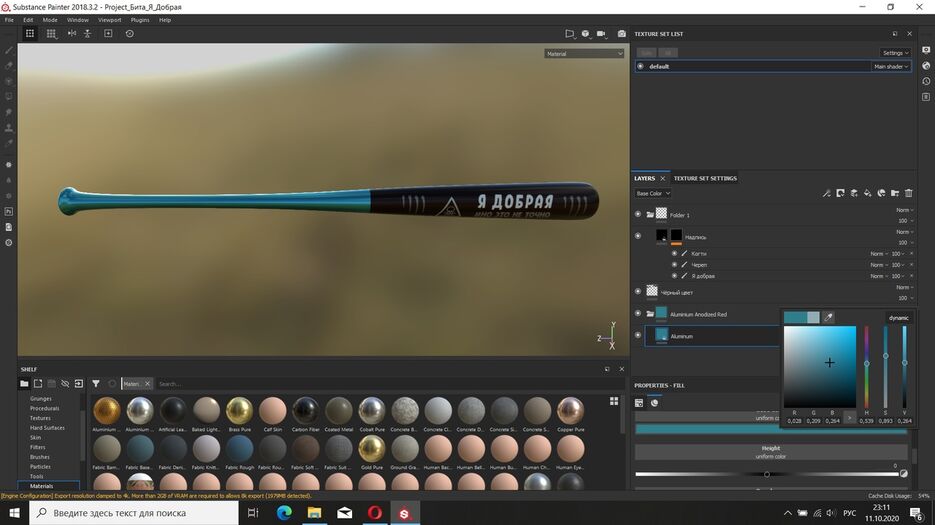Screen dimensions: 935x525
Task: Toggle visibility of the Череп effect
Action: 674,264
